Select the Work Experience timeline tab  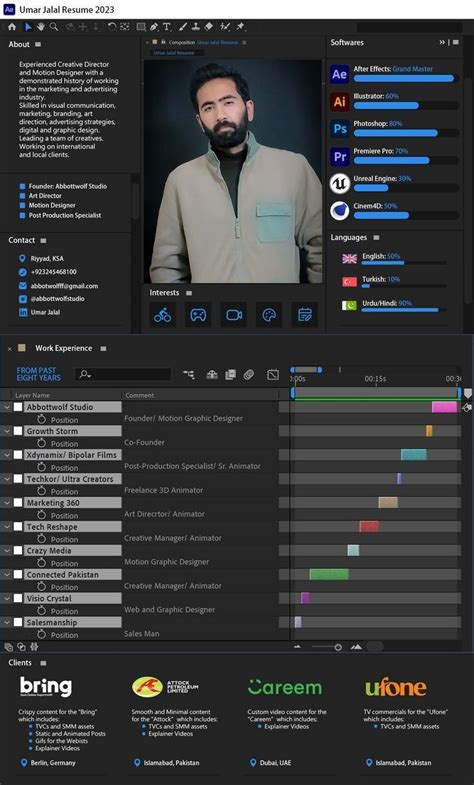[x=64, y=348]
